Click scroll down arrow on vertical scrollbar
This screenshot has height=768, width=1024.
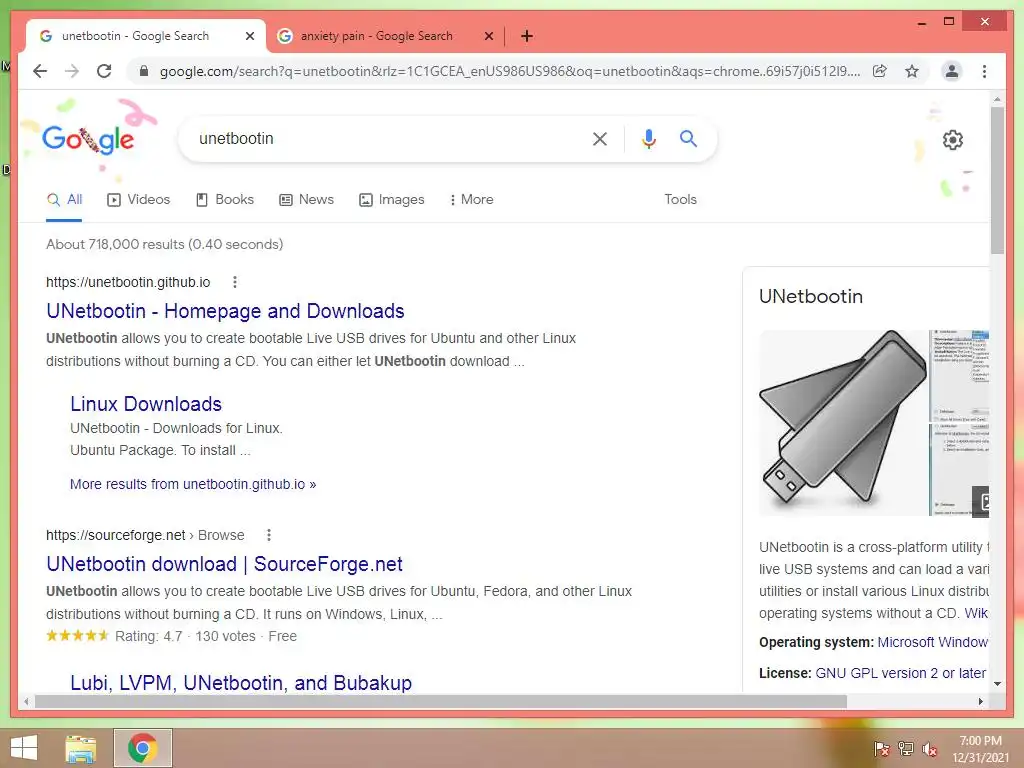(x=997, y=684)
